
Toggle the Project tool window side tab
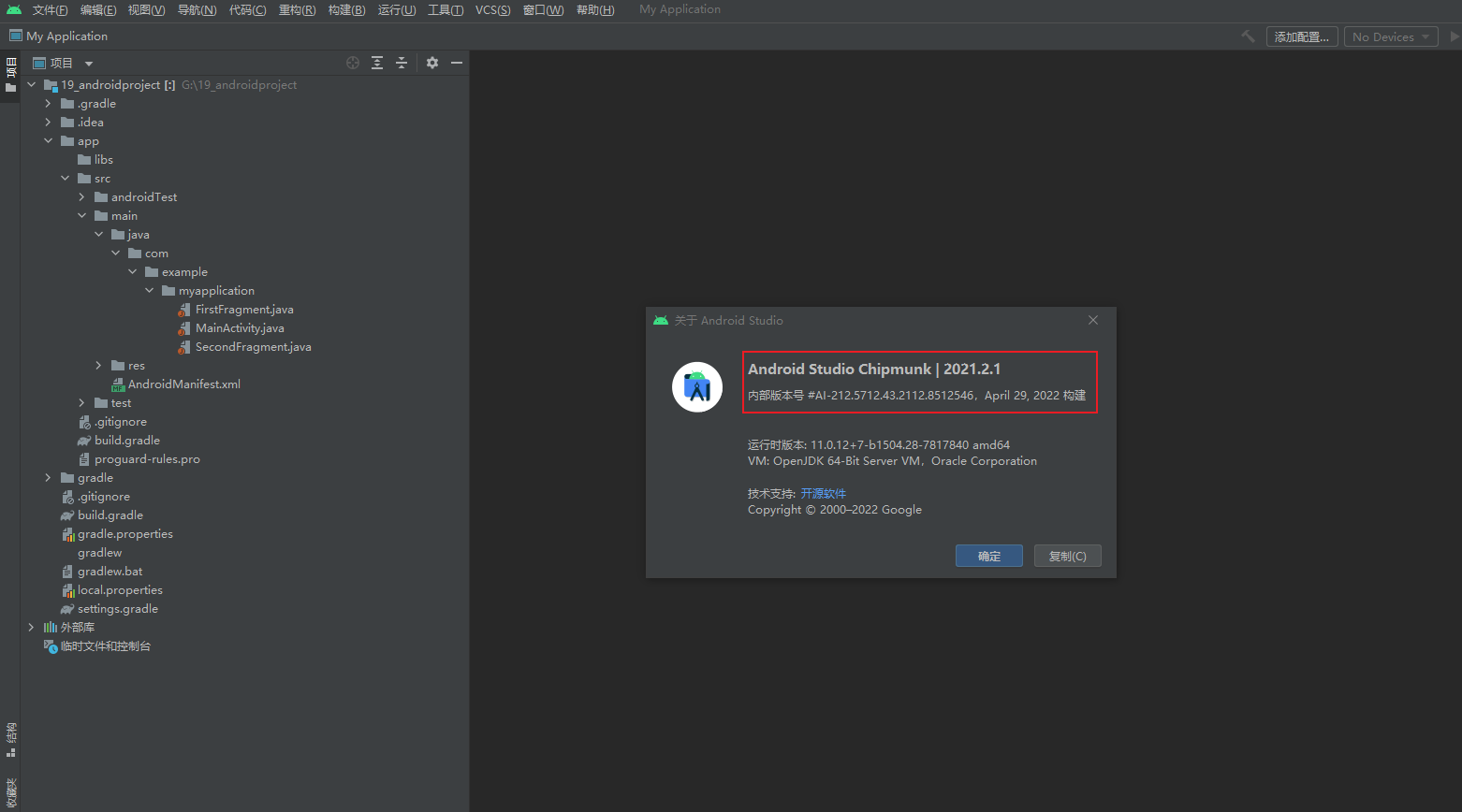[x=10, y=75]
